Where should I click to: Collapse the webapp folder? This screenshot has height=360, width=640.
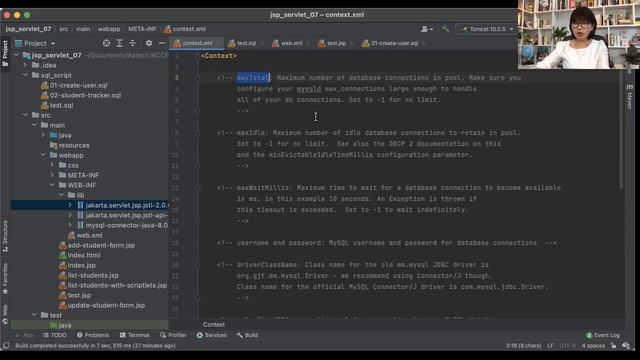pyautogui.click(x=44, y=155)
